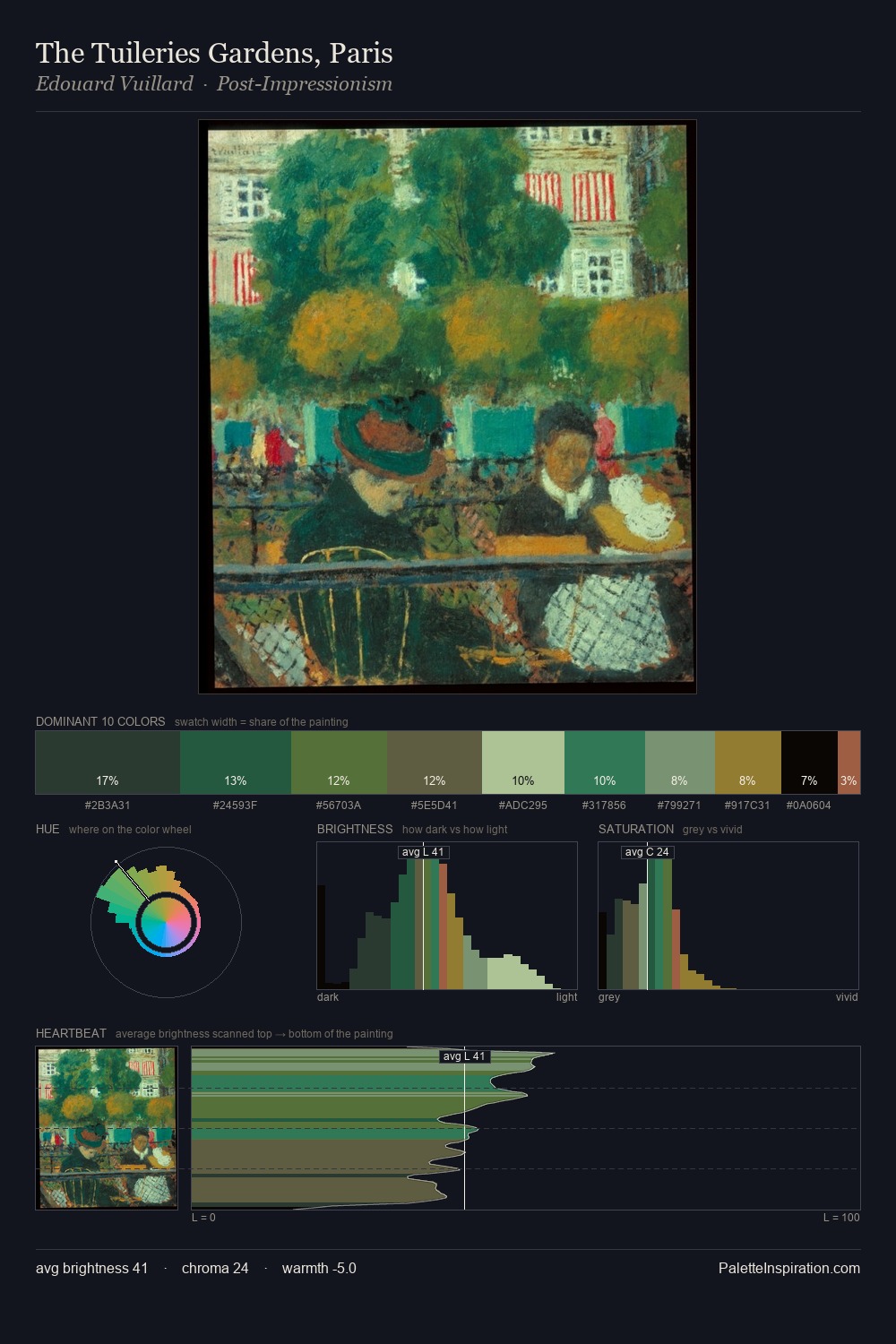Click the brightness histogram chart
Screen dimensions: 896x1344
click(x=447, y=916)
